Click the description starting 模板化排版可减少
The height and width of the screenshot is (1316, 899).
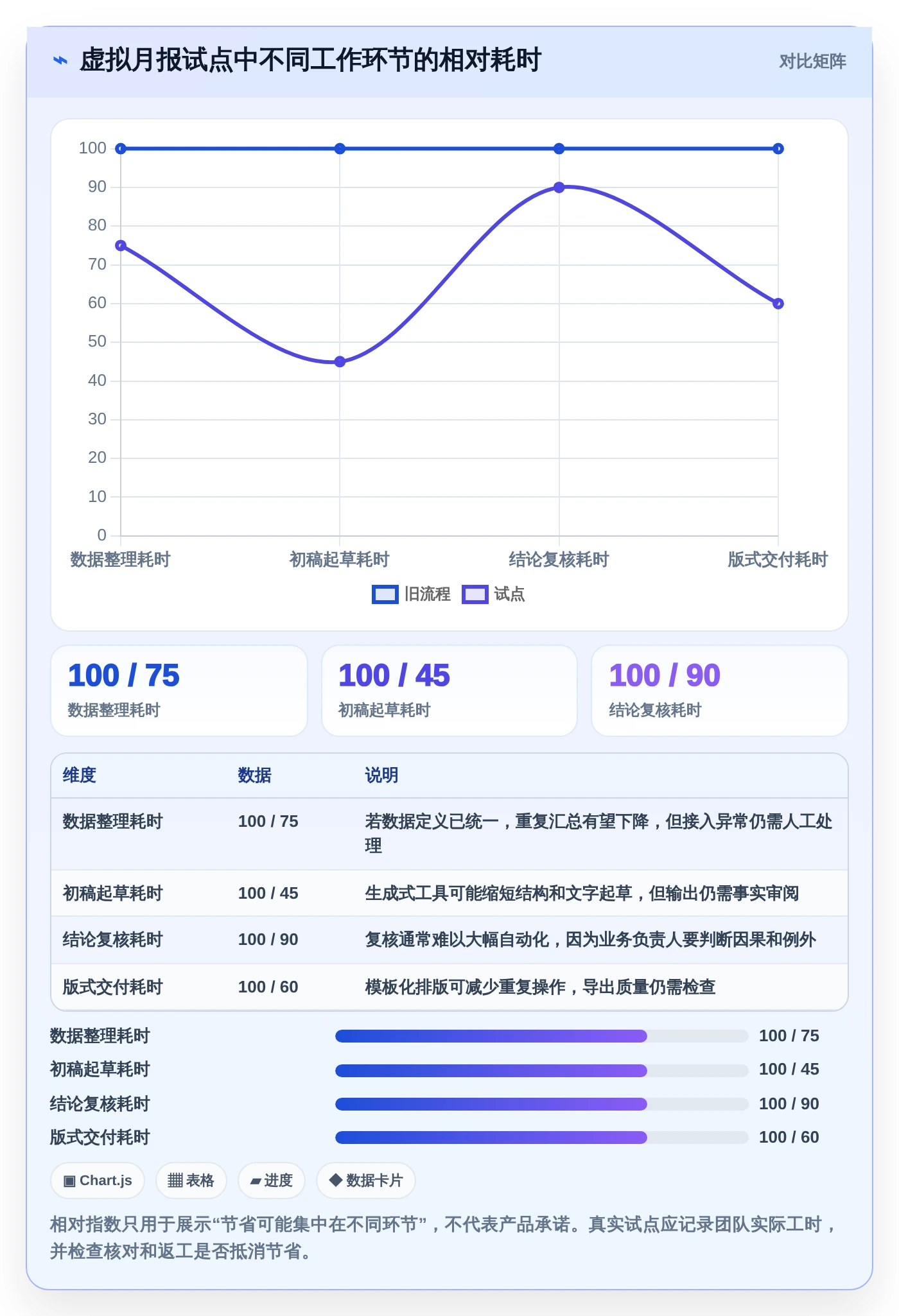point(540,987)
